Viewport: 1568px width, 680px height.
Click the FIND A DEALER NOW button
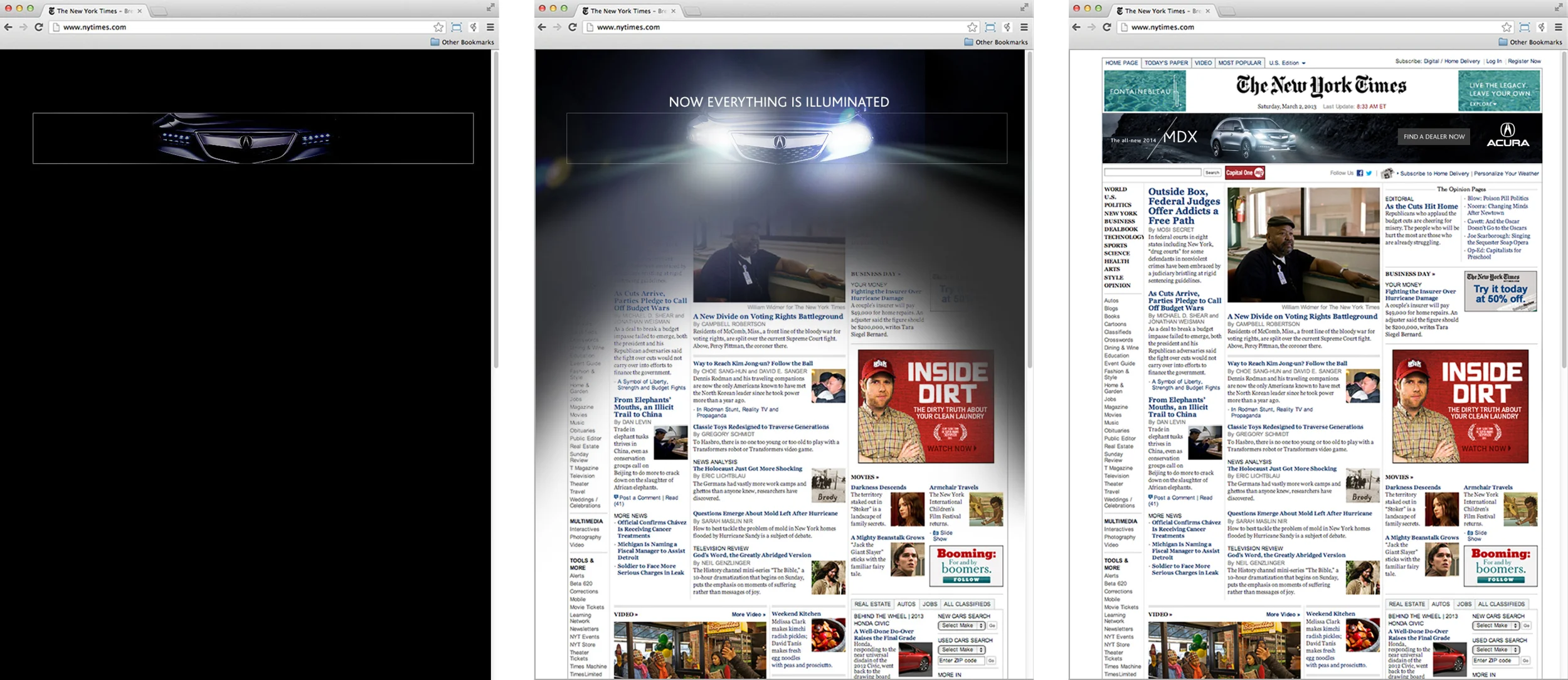coord(1434,136)
